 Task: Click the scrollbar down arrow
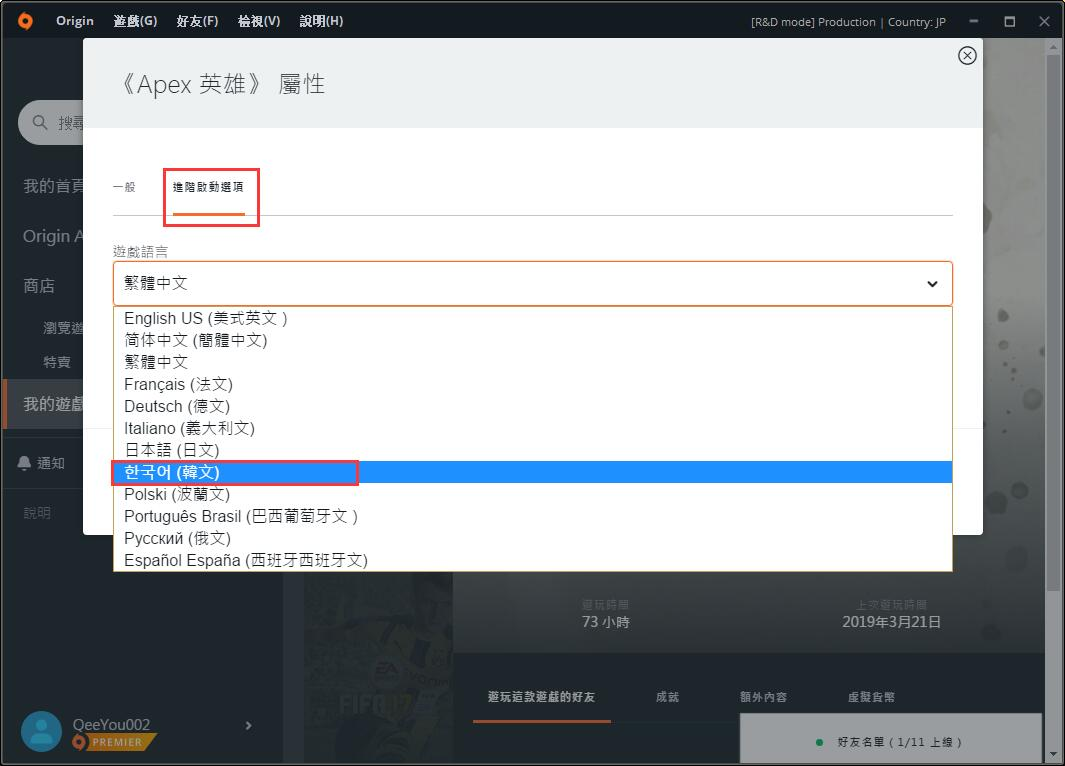[1053, 754]
